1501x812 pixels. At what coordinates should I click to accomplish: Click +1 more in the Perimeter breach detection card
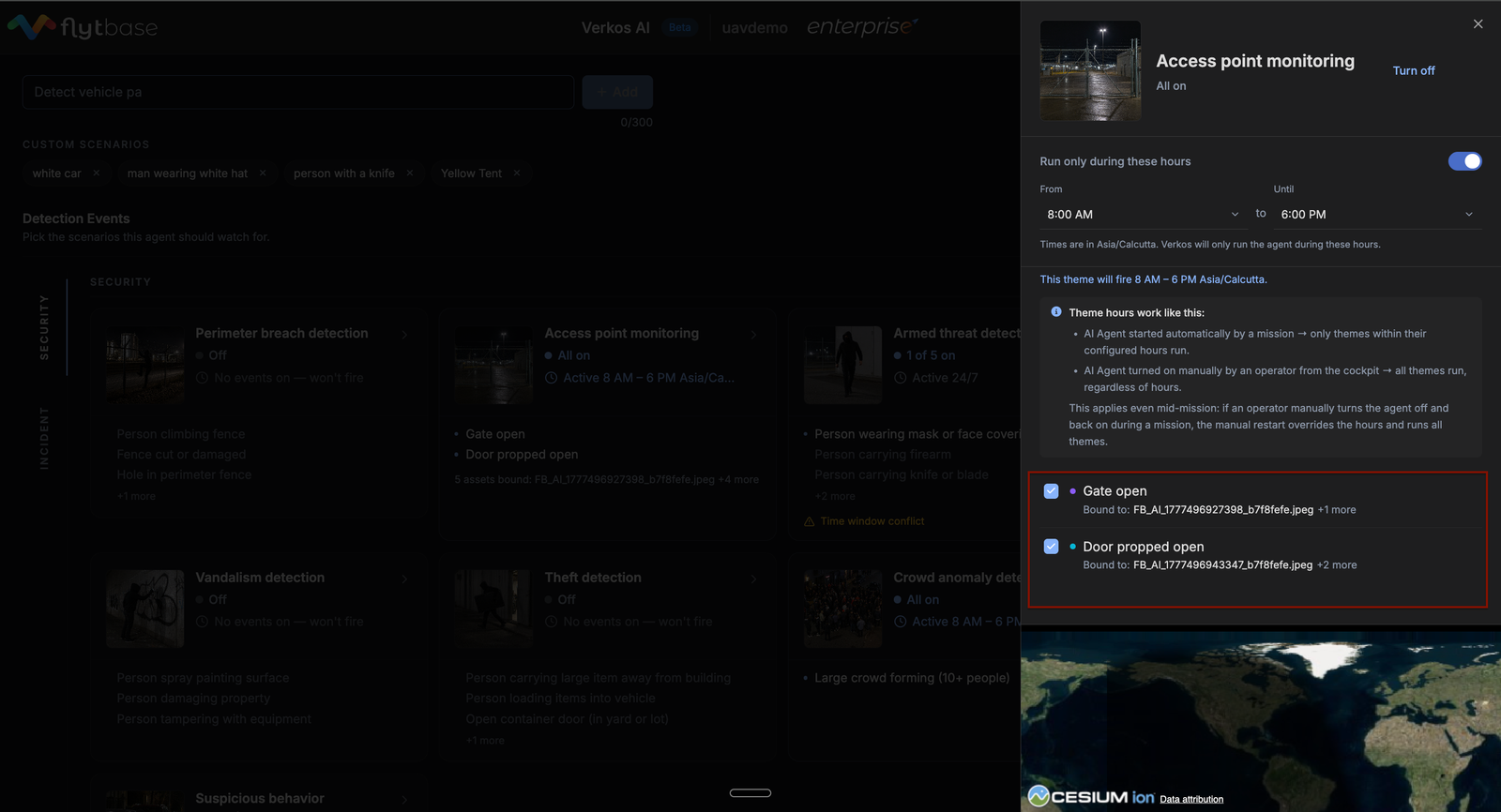click(x=136, y=496)
